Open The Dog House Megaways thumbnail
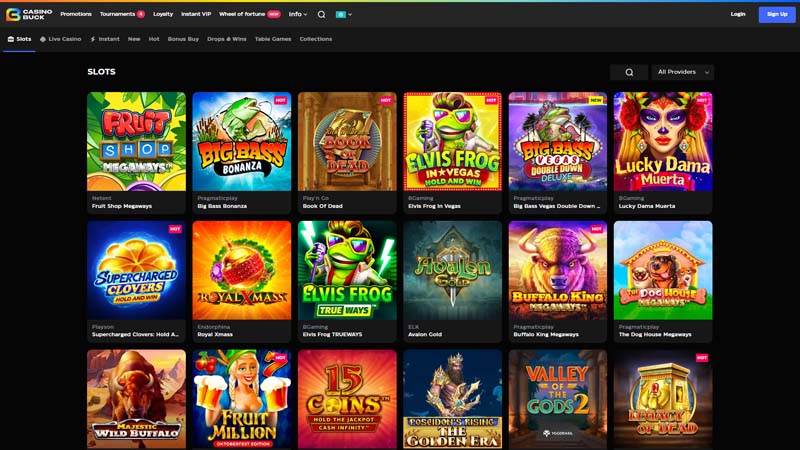Screen dimensions: 800x450 coord(663,270)
